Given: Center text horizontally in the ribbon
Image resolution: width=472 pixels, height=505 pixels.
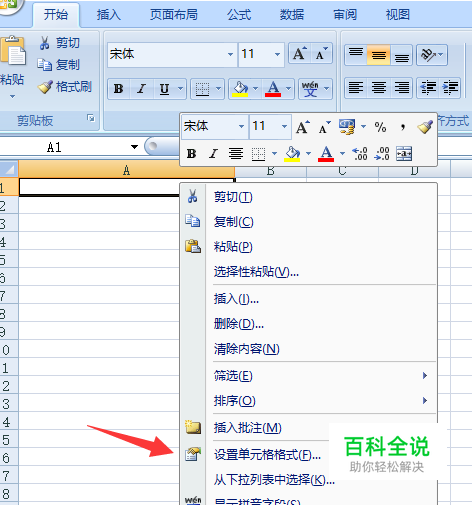Looking at the screenshot, I should point(379,88).
